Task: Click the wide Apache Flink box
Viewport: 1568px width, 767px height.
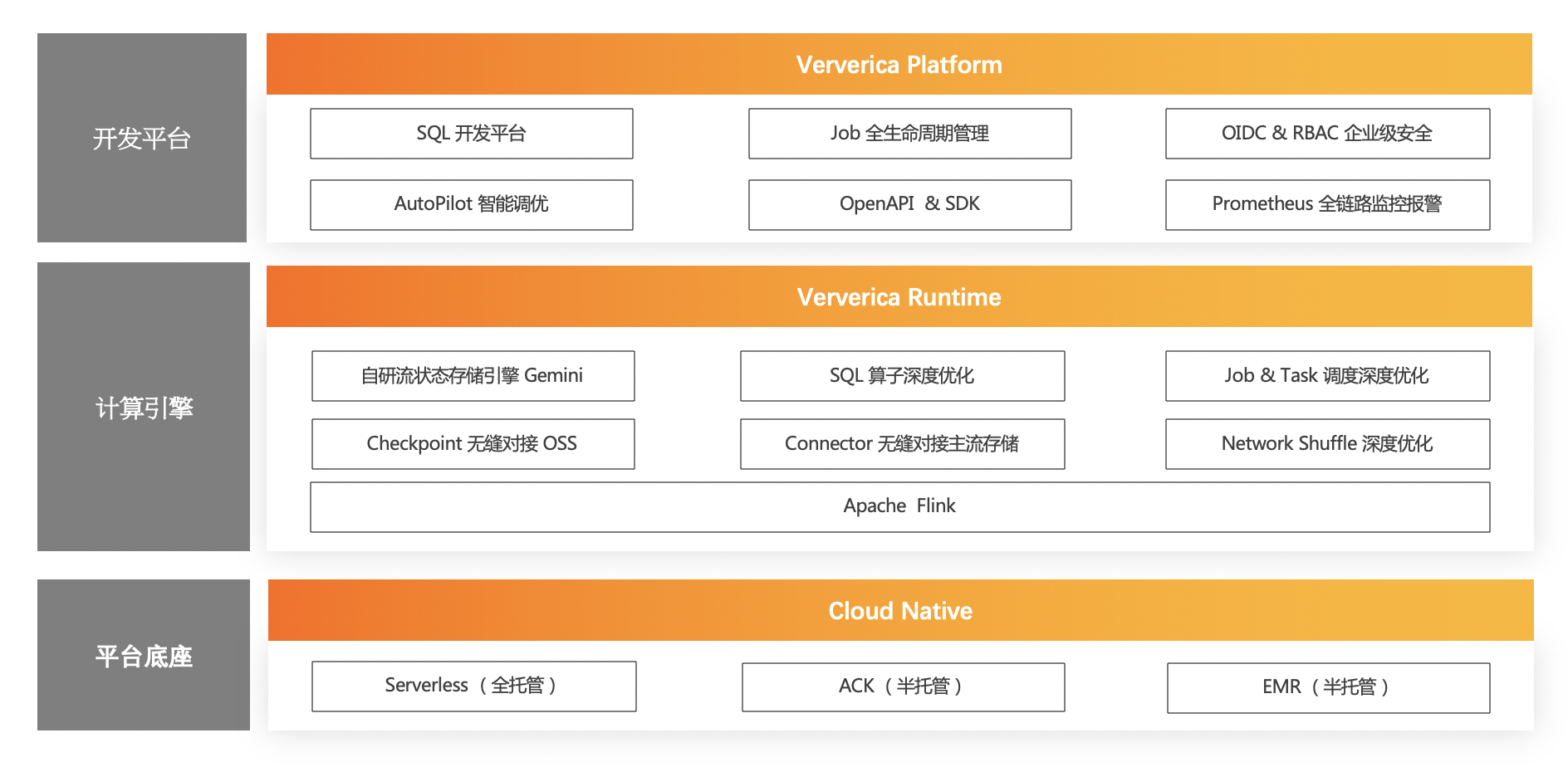Action: coord(900,507)
